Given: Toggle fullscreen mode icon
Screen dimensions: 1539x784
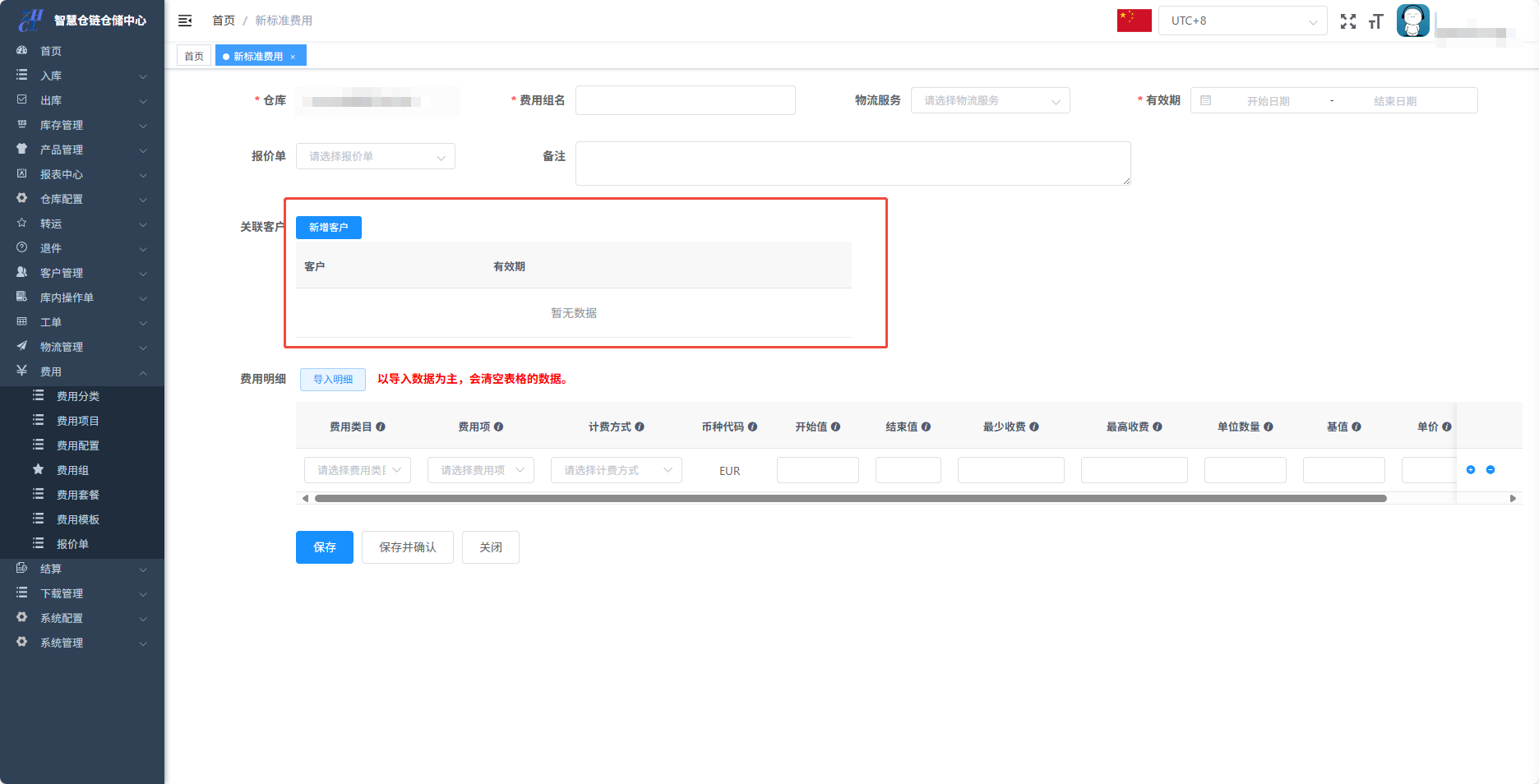Looking at the screenshot, I should (x=1348, y=21).
